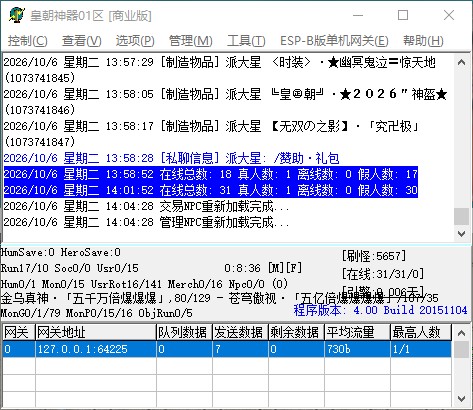
Task: Select log line 13:57:29 幽冥鬼泣 entry
Action: 220,70
